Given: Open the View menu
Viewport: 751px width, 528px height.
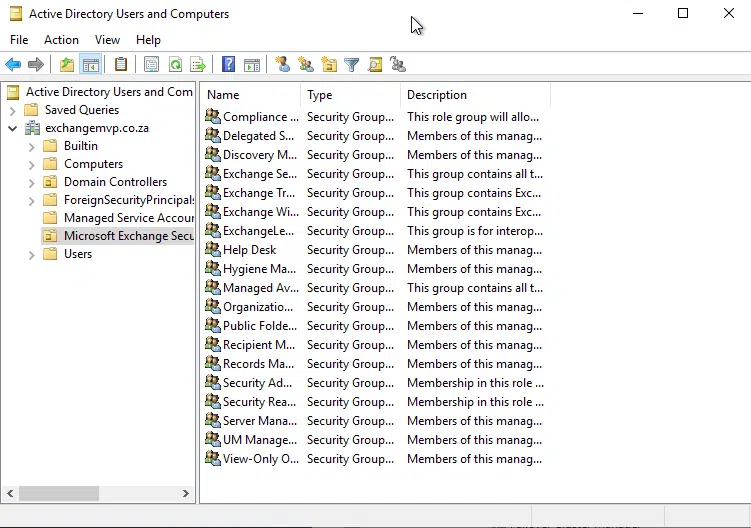Looking at the screenshot, I should click(x=107, y=40).
